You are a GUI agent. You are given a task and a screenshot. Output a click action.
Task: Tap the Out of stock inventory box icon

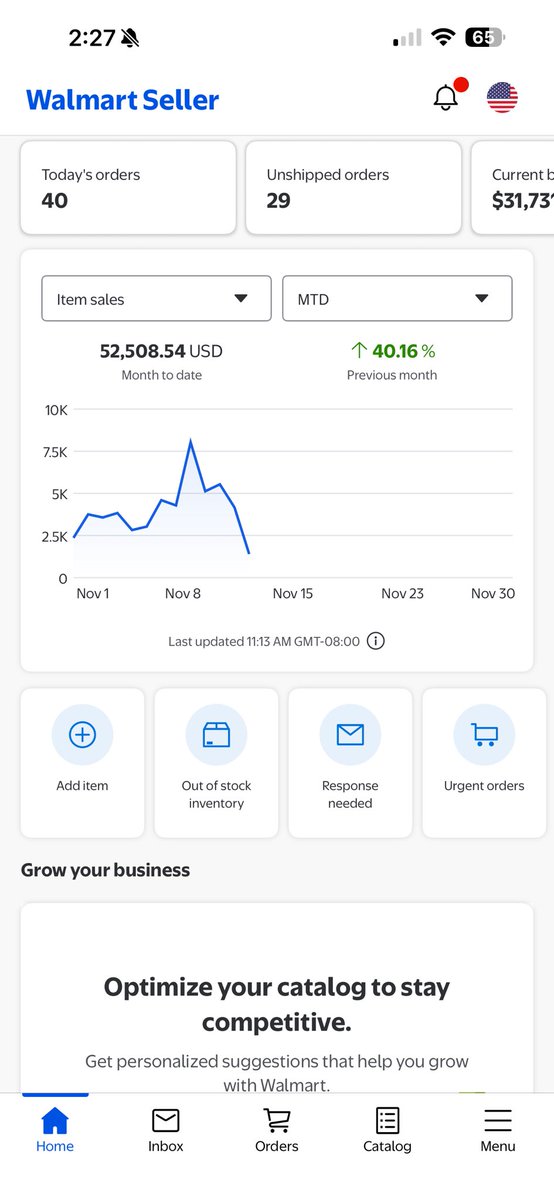(216, 735)
